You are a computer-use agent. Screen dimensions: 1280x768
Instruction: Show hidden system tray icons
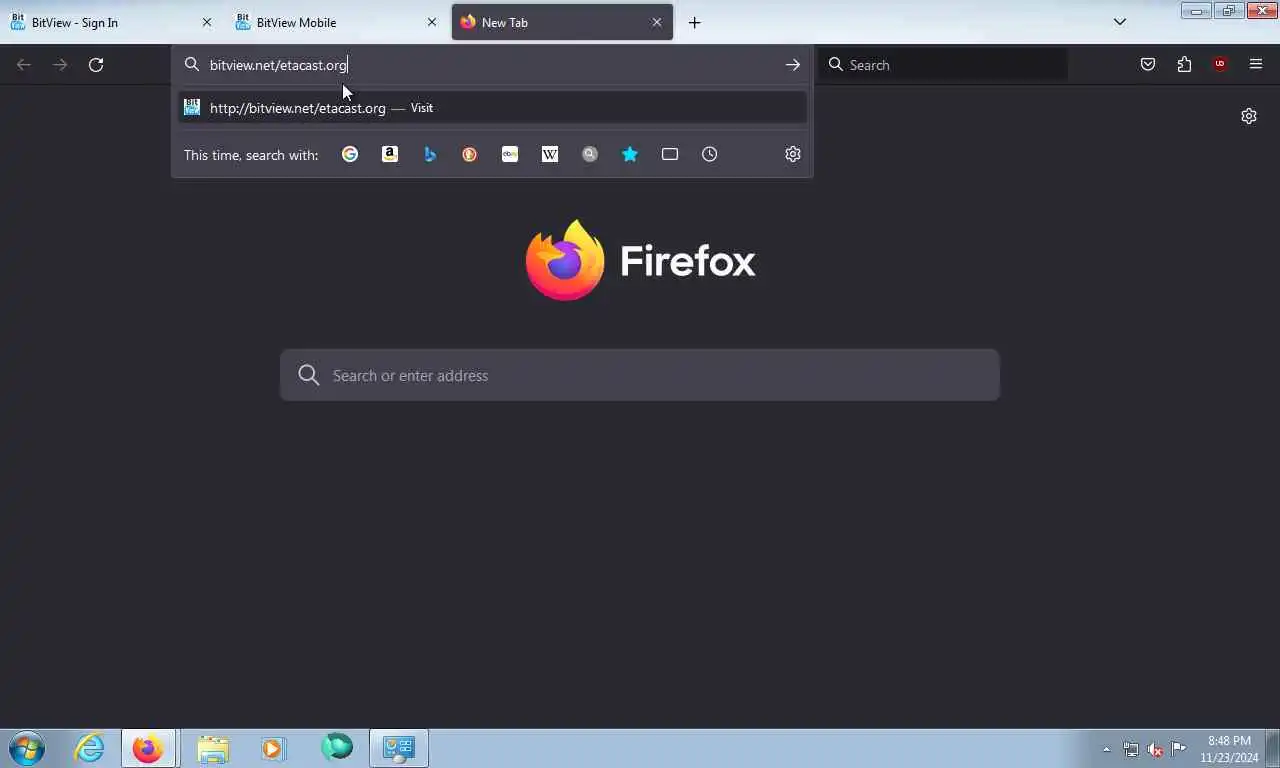tap(1106, 749)
